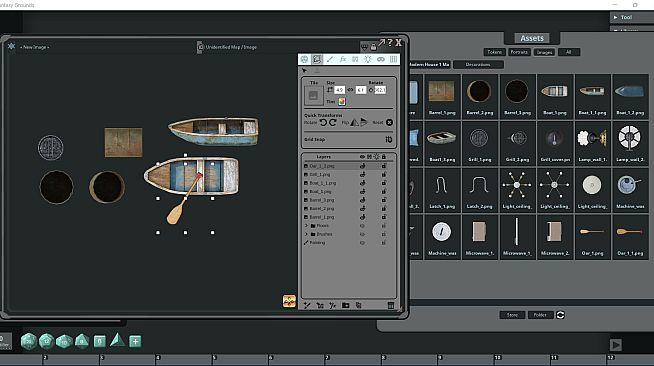The width and height of the screenshot is (654, 366).
Task: Add a paint layer icon at bottom
Action: (307, 305)
